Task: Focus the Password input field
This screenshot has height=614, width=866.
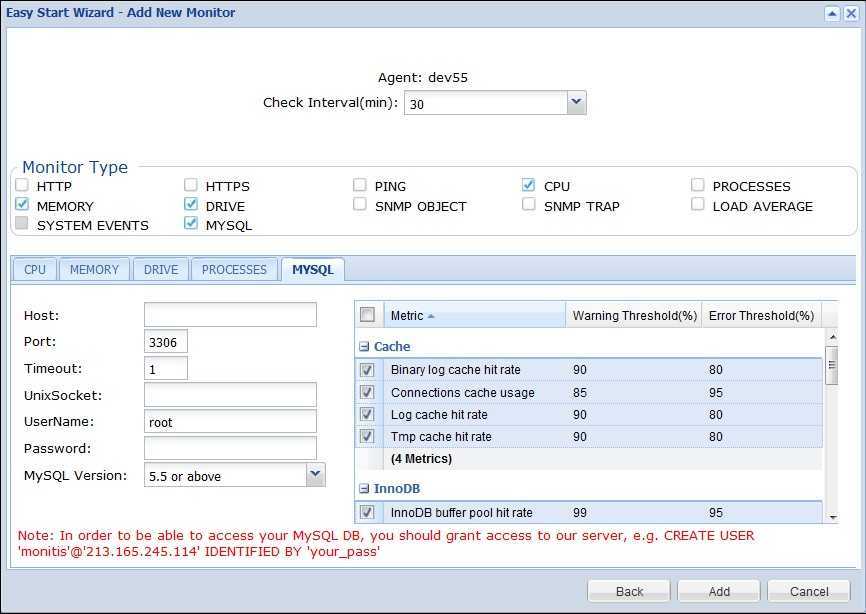Action: pos(230,448)
